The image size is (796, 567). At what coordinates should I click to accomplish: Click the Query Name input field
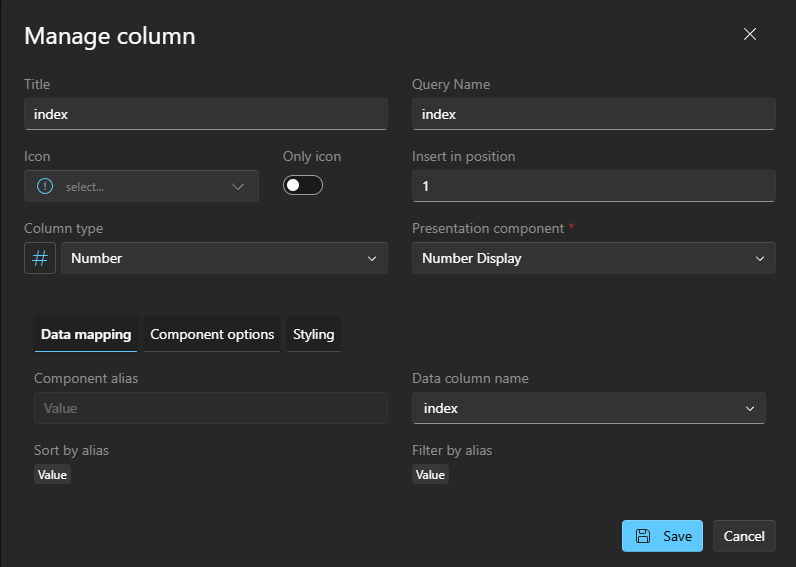pos(593,114)
